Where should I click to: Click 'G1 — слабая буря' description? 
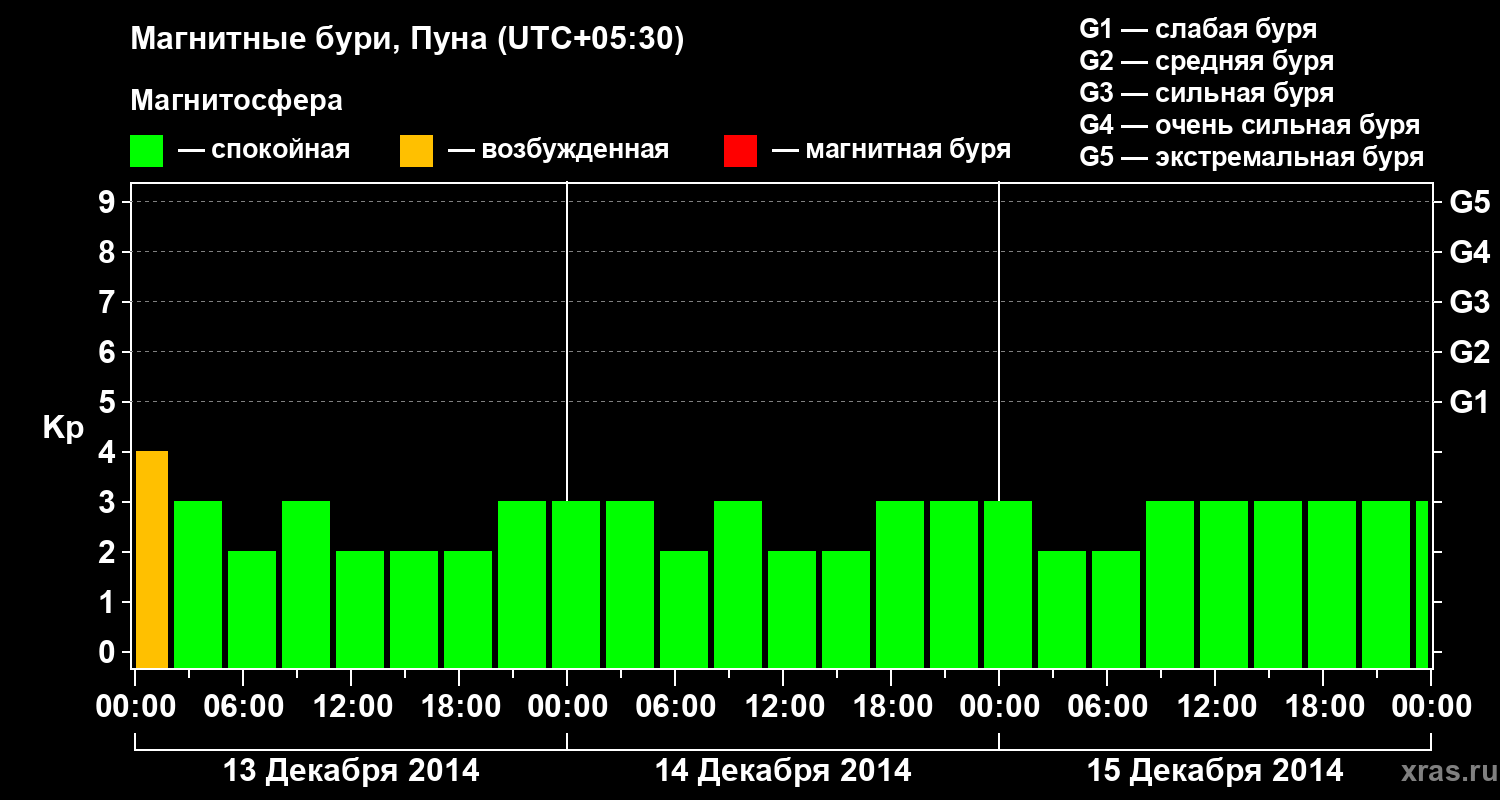1198,29
